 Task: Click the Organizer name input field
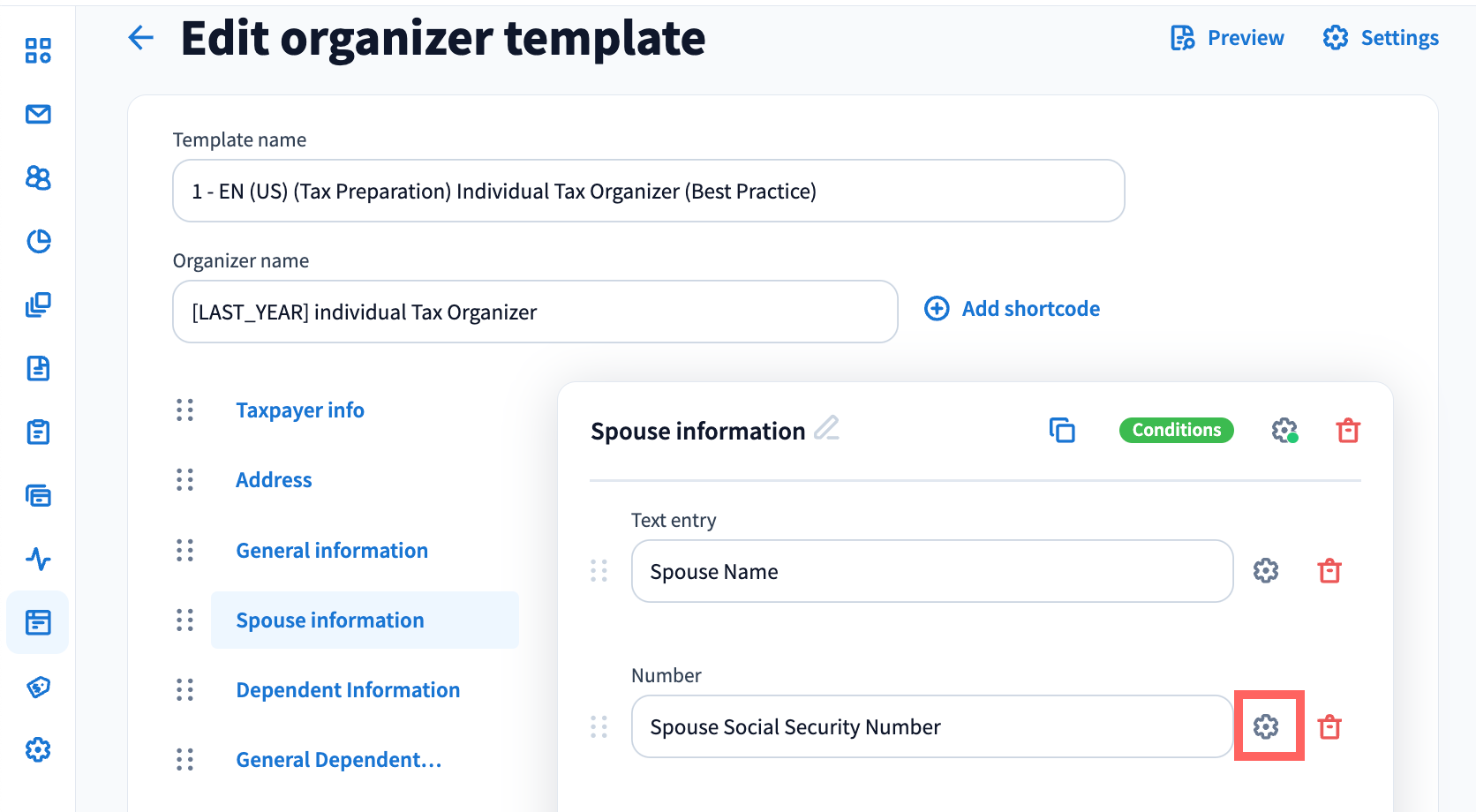(535, 312)
